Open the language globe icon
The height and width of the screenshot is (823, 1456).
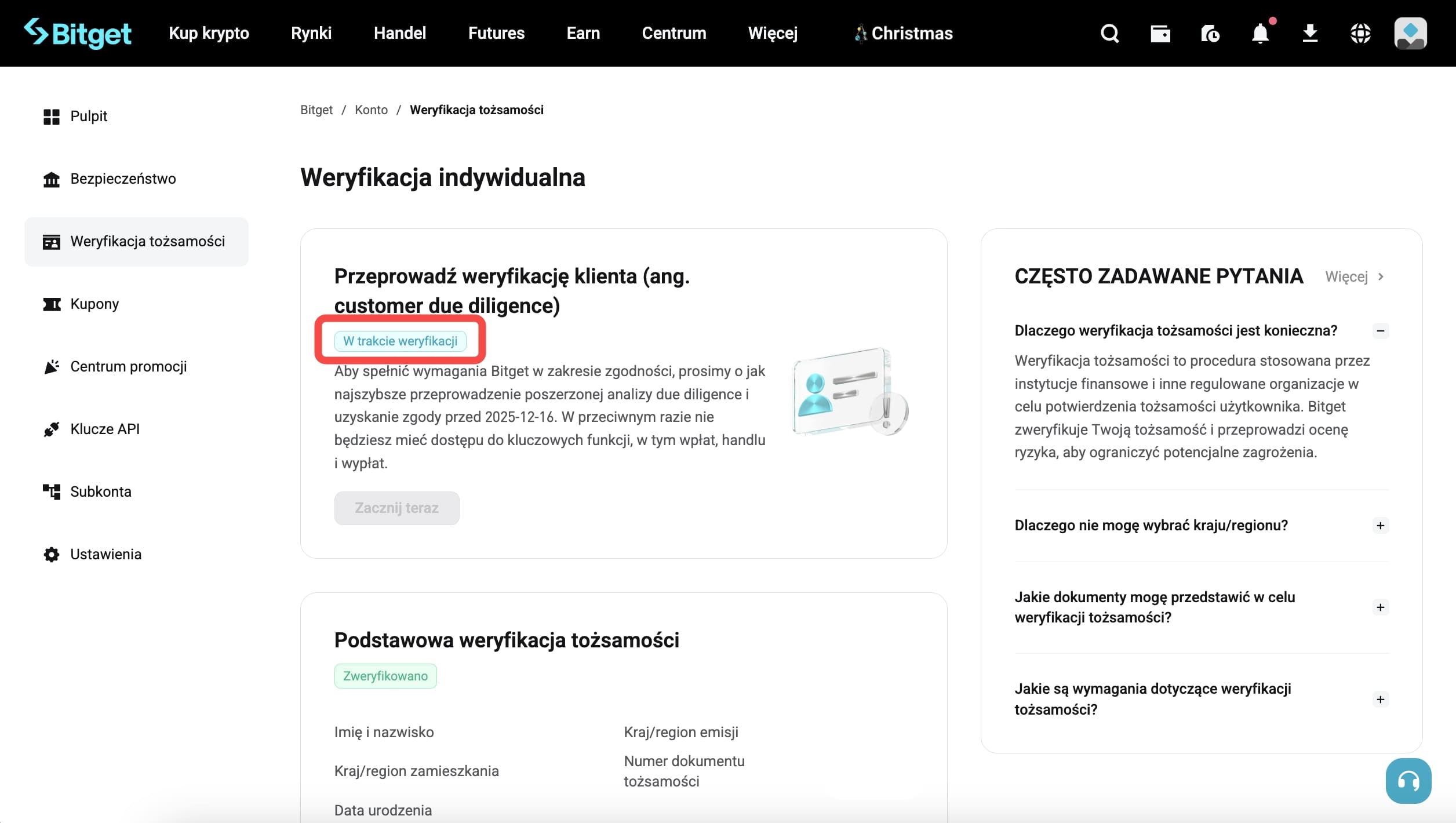(1360, 33)
